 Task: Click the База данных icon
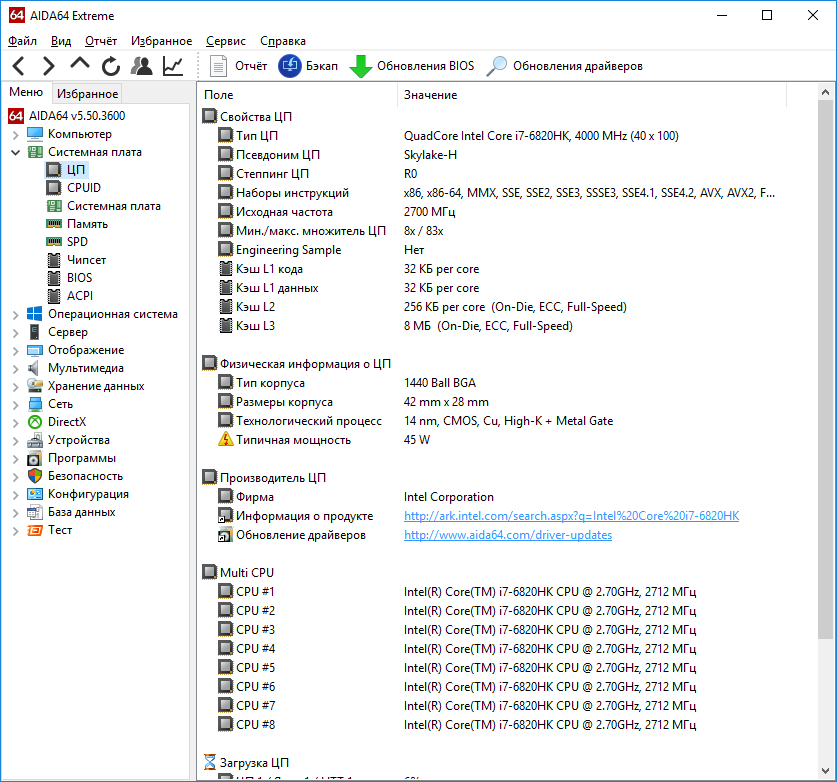point(35,512)
